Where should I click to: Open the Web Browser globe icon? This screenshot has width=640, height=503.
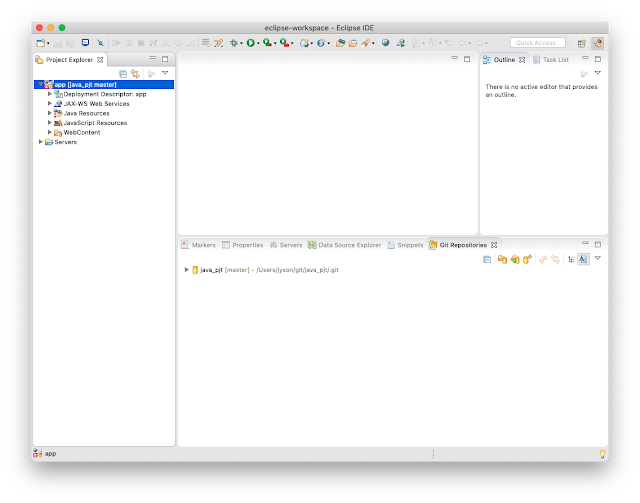pyautogui.click(x=385, y=42)
